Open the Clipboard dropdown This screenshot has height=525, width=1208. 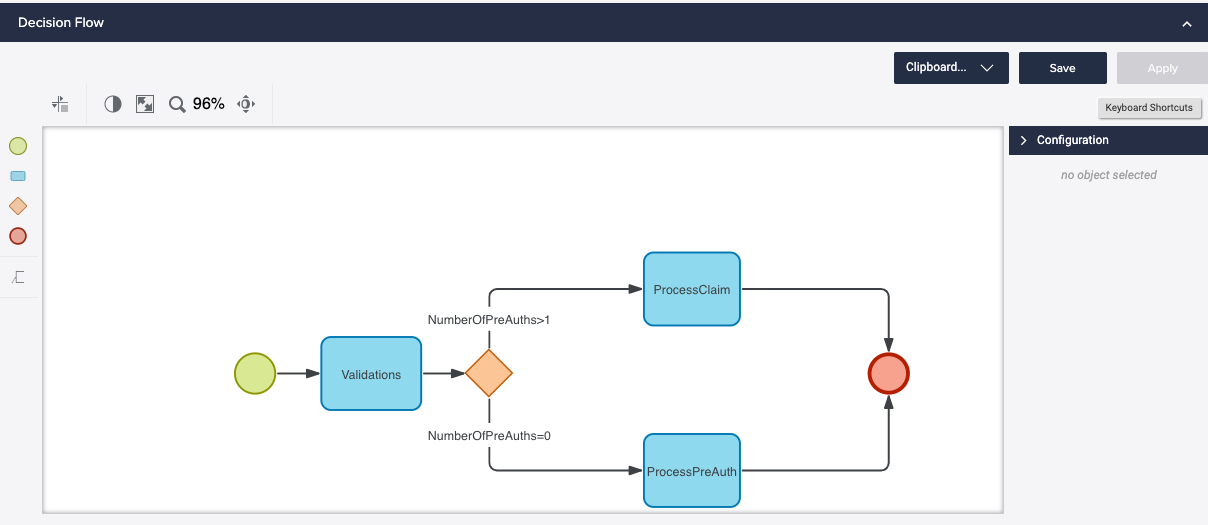tap(950, 68)
